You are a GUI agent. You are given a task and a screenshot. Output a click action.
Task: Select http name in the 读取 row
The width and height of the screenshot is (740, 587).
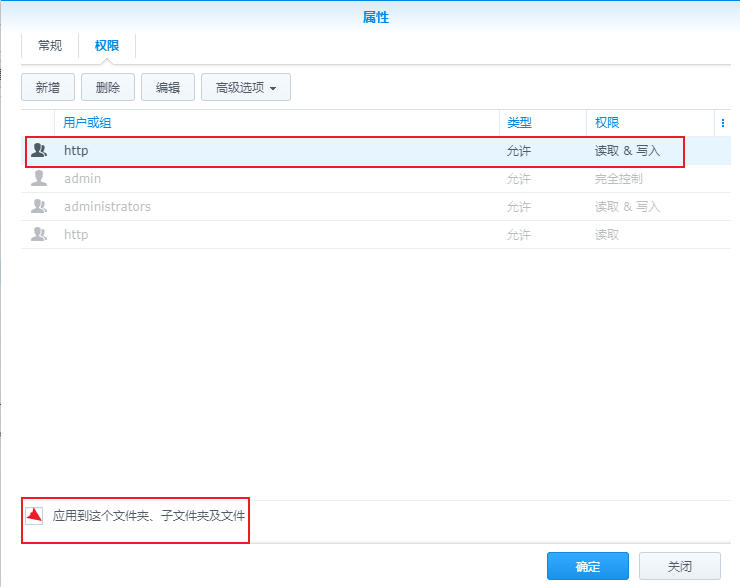76,235
